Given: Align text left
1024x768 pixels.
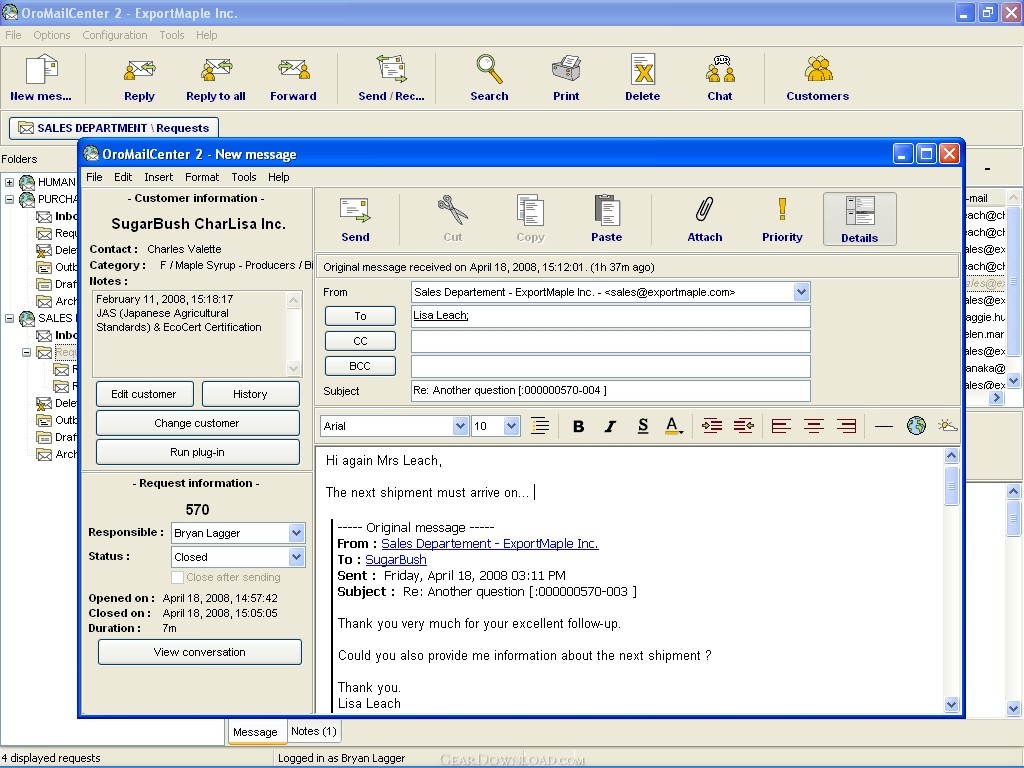Looking at the screenshot, I should click(781, 426).
